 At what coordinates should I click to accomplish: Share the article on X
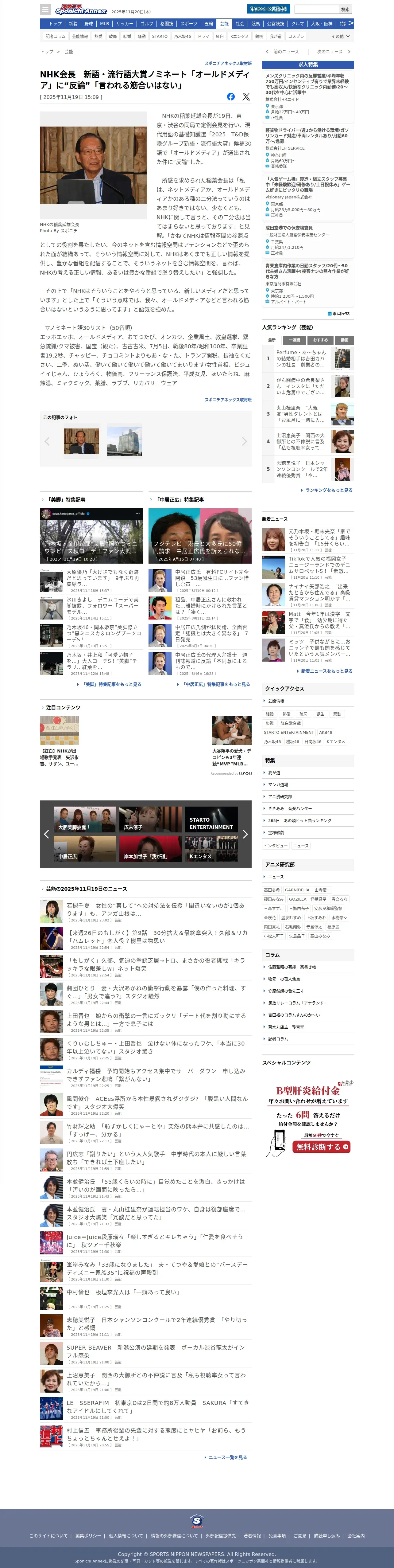pyautogui.click(x=246, y=97)
